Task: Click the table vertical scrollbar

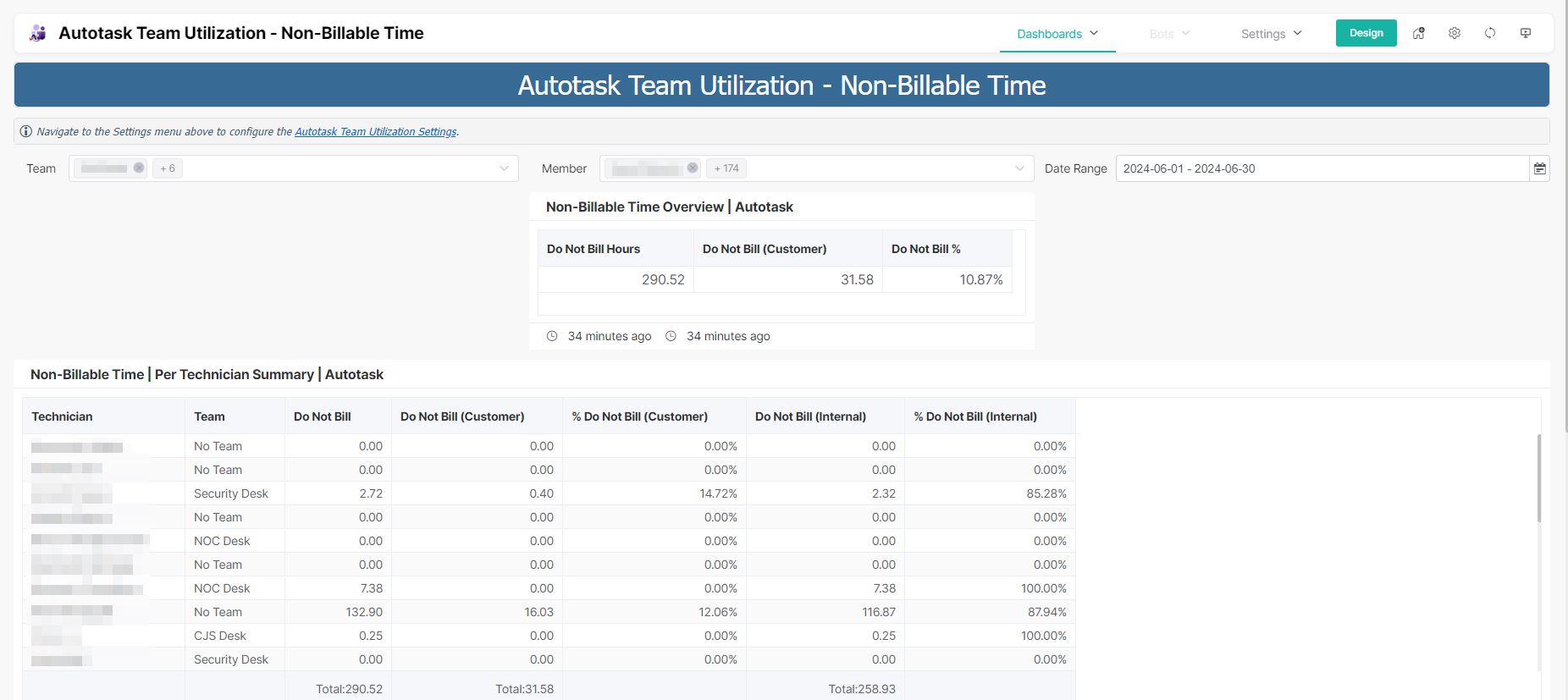Action: click(1538, 478)
